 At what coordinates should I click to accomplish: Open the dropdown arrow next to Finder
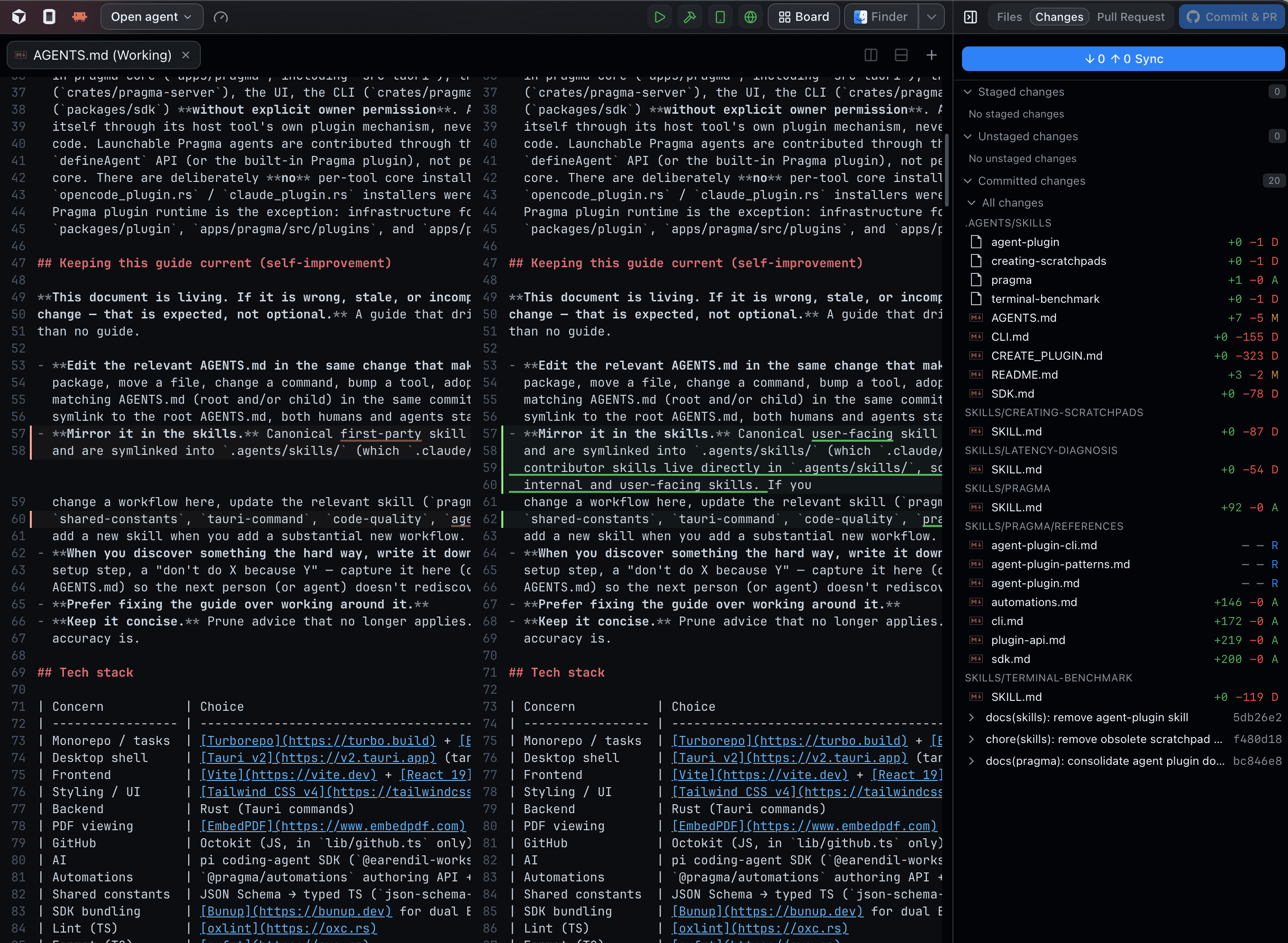click(931, 17)
